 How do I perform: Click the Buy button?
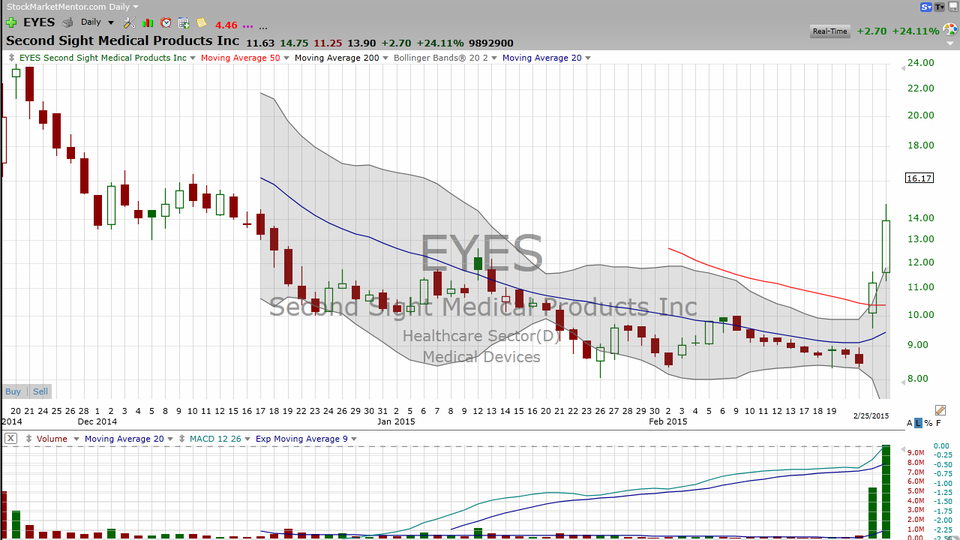point(13,391)
